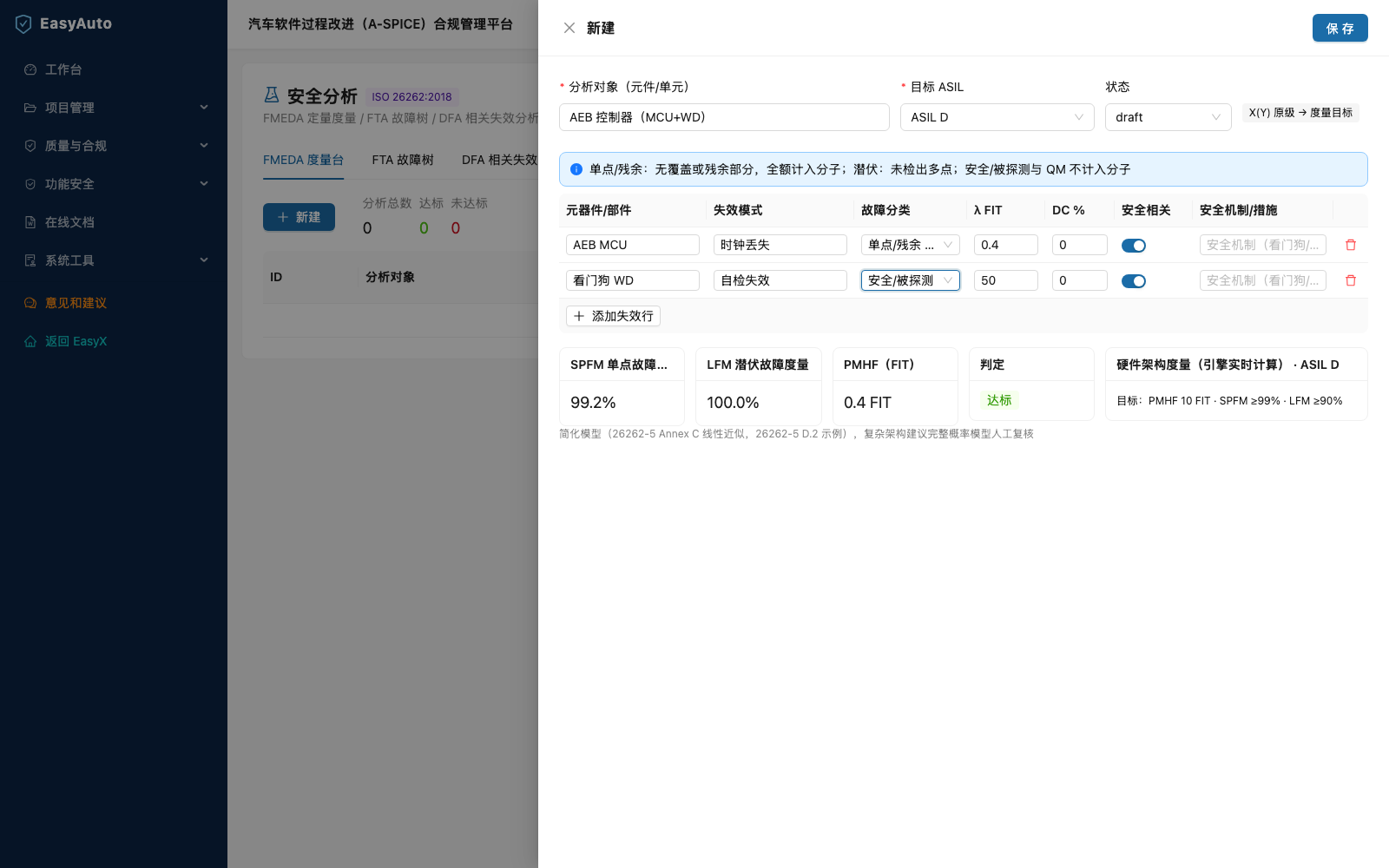Image resolution: width=1389 pixels, height=868 pixels.
Task: Click the 质量与合规 shield icon
Action: pyautogui.click(x=30, y=146)
